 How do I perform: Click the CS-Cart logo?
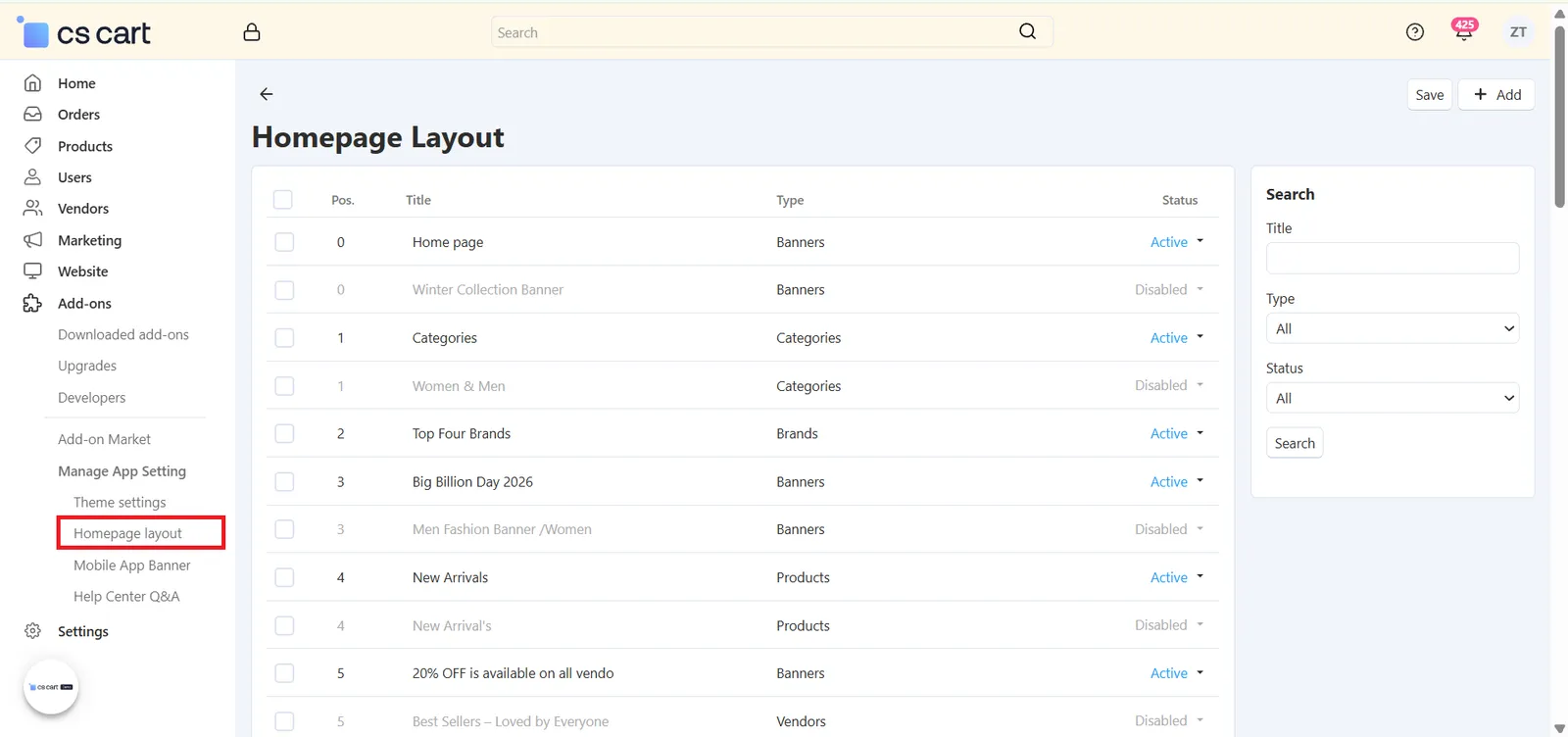coord(84,33)
